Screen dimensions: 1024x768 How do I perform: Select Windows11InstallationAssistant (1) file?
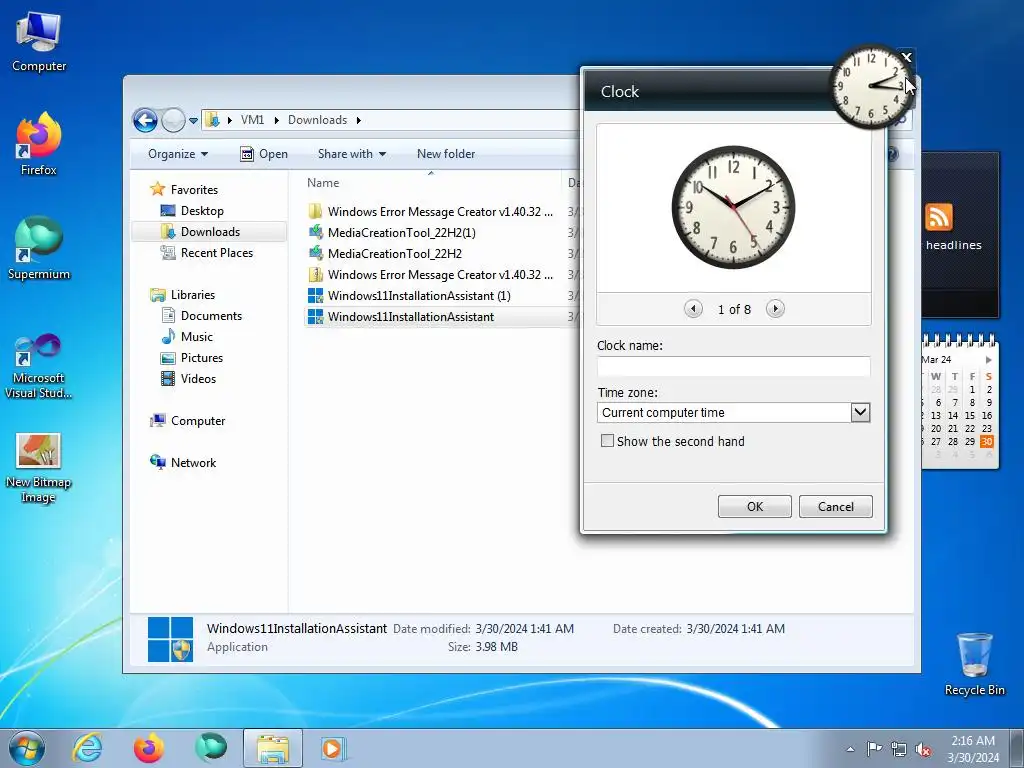[419, 296]
